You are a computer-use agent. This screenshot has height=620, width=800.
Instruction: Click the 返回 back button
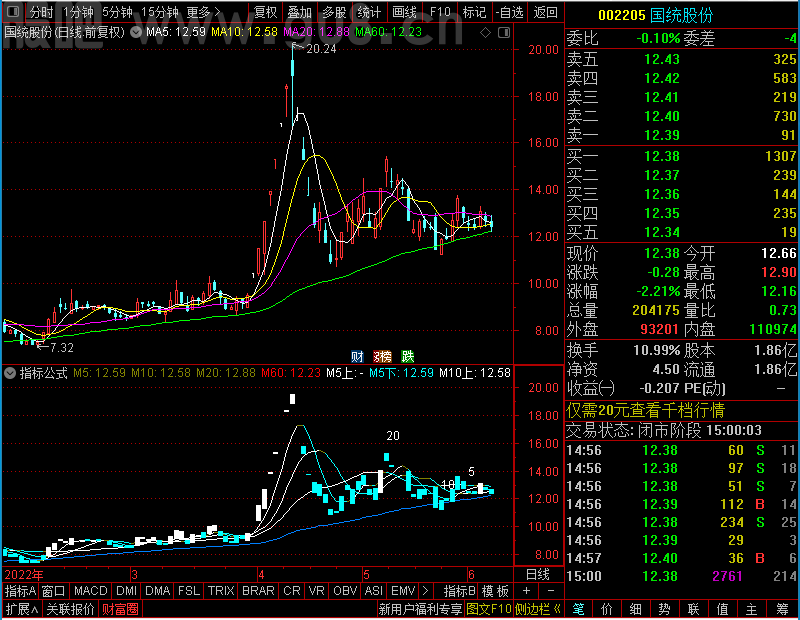[545, 12]
